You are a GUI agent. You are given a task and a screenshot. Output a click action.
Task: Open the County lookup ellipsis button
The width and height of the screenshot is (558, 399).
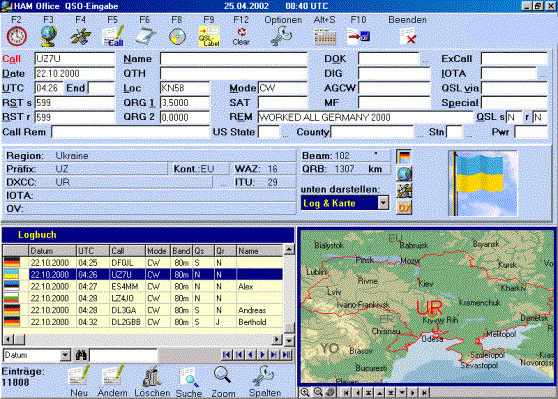(420, 133)
